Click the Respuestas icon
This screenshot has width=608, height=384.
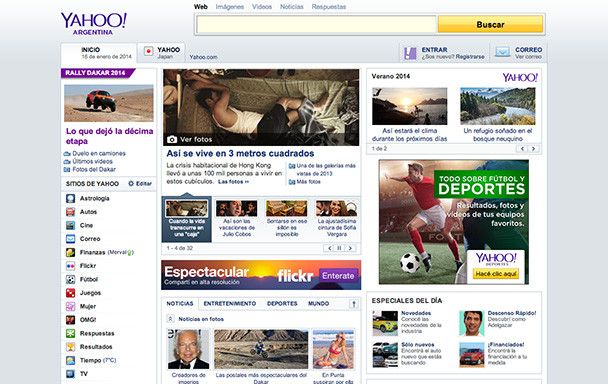[x=70, y=334]
